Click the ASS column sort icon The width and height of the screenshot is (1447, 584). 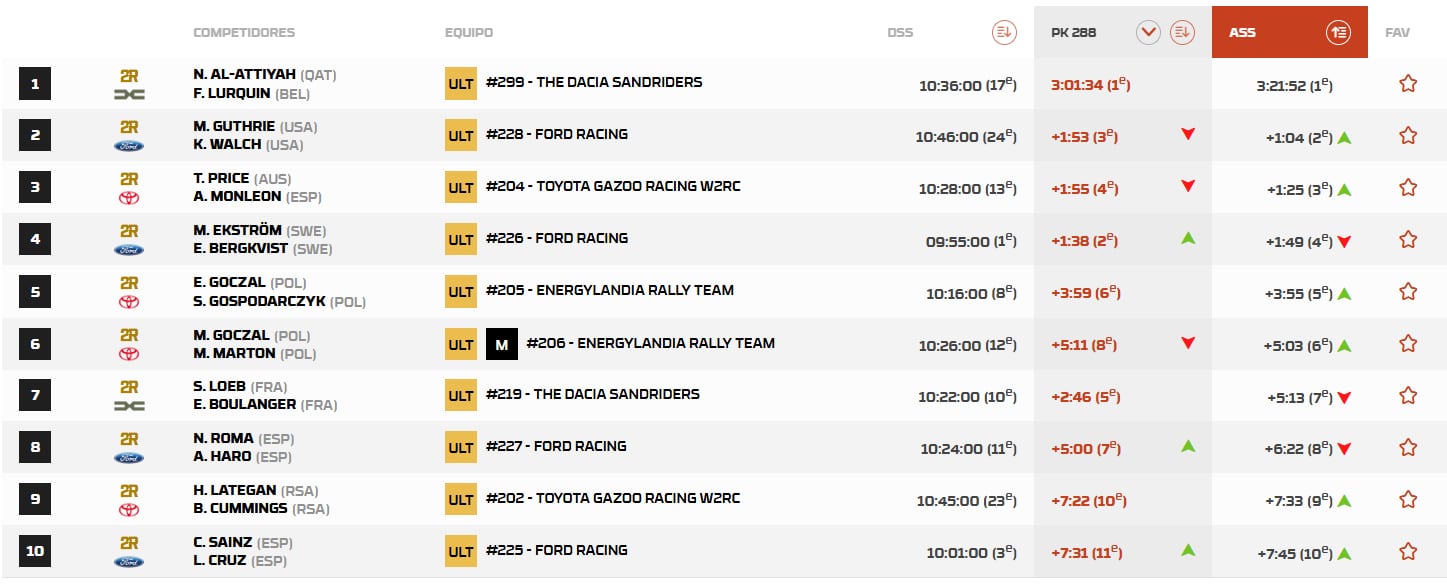click(x=1339, y=32)
